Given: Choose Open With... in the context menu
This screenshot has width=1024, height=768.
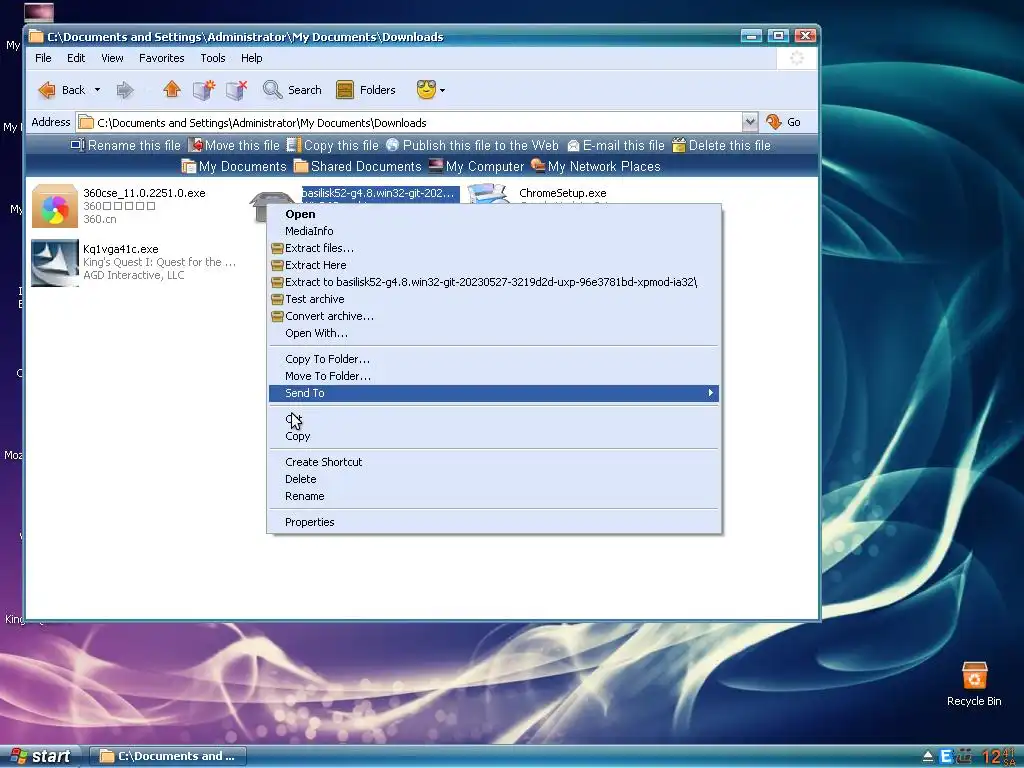Looking at the screenshot, I should click(494, 333).
